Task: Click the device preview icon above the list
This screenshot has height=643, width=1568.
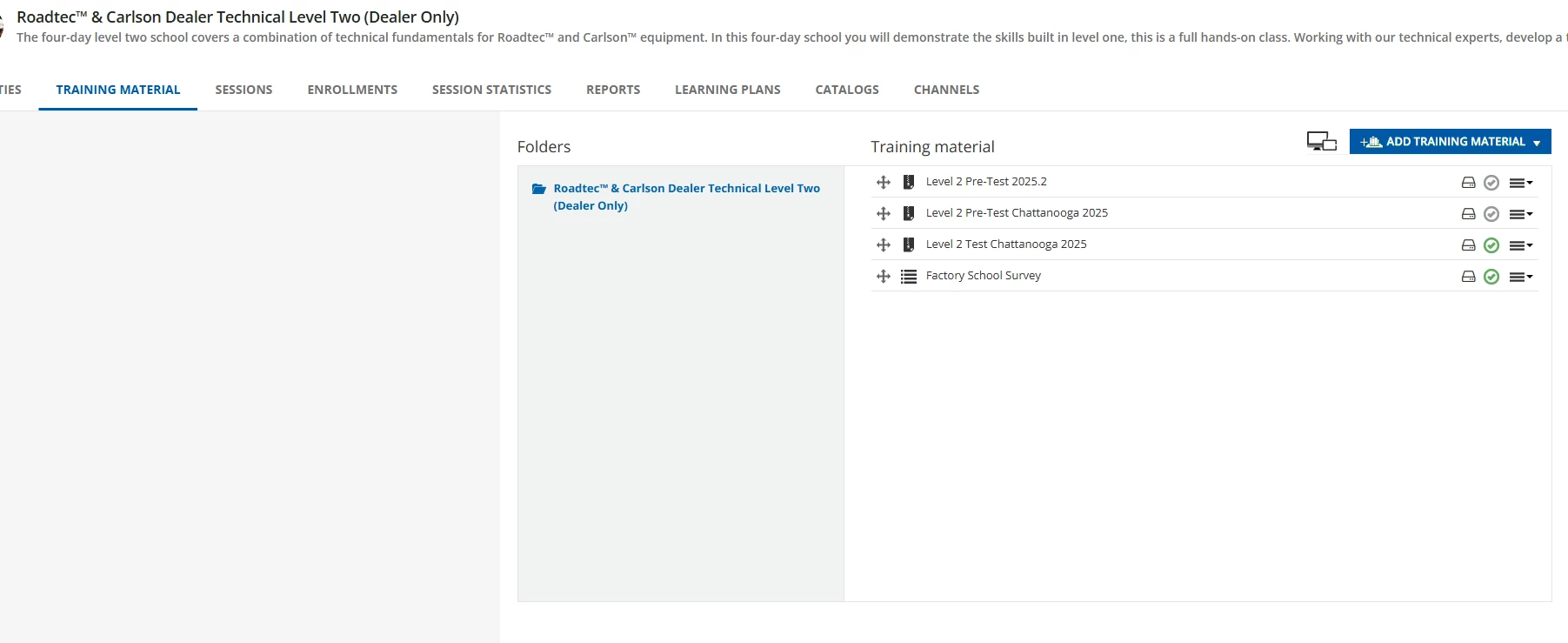Action: (1321, 141)
